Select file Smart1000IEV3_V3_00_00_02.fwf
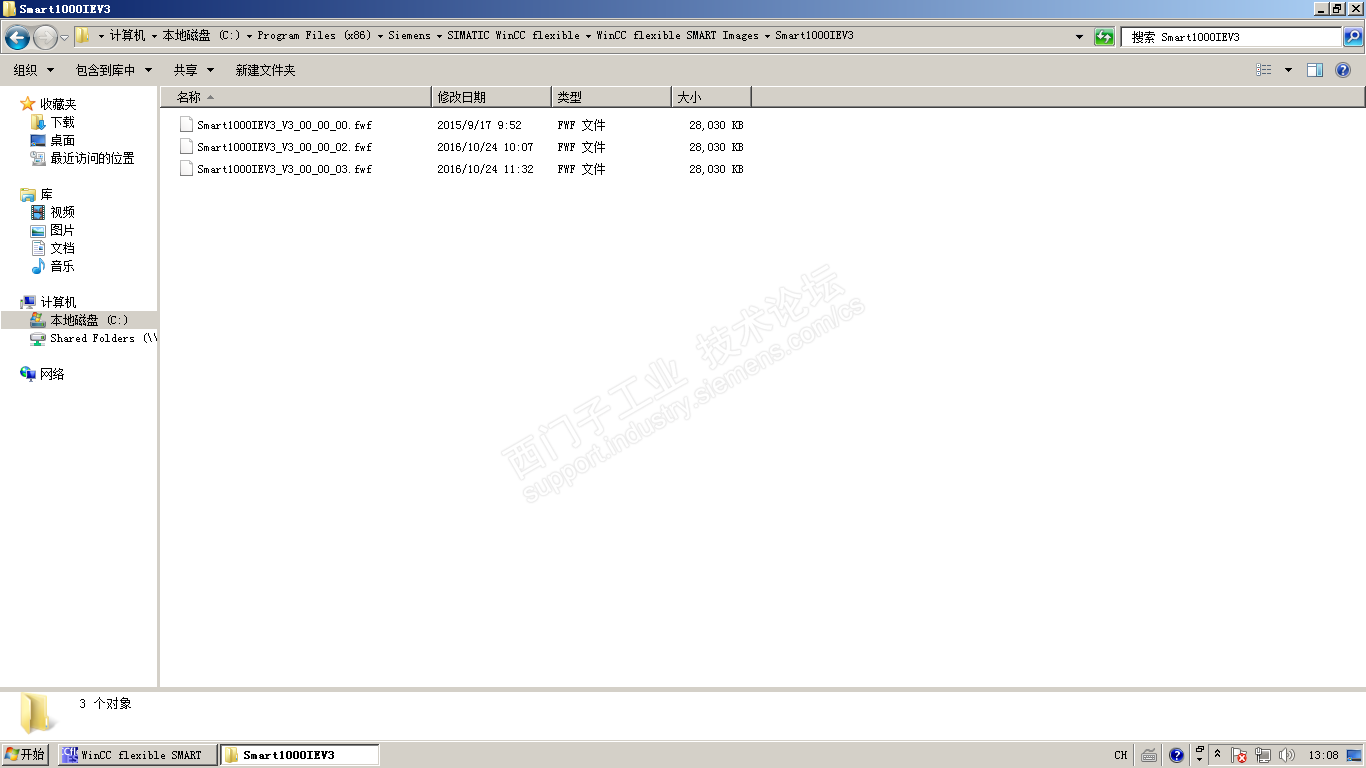The width and height of the screenshot is (1366, 768). 284,147
